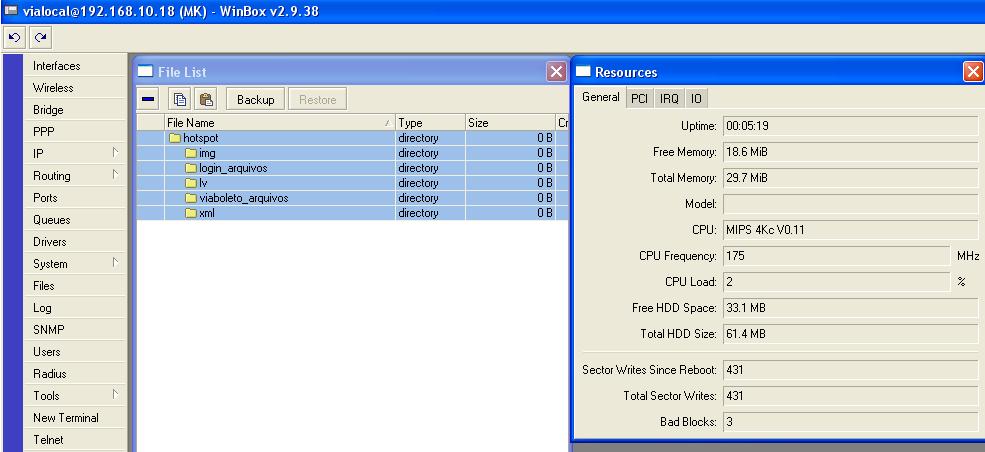Click the copy icon in File List toolbar
Viewport: 985px width, 452px height.
pos(179,99)
